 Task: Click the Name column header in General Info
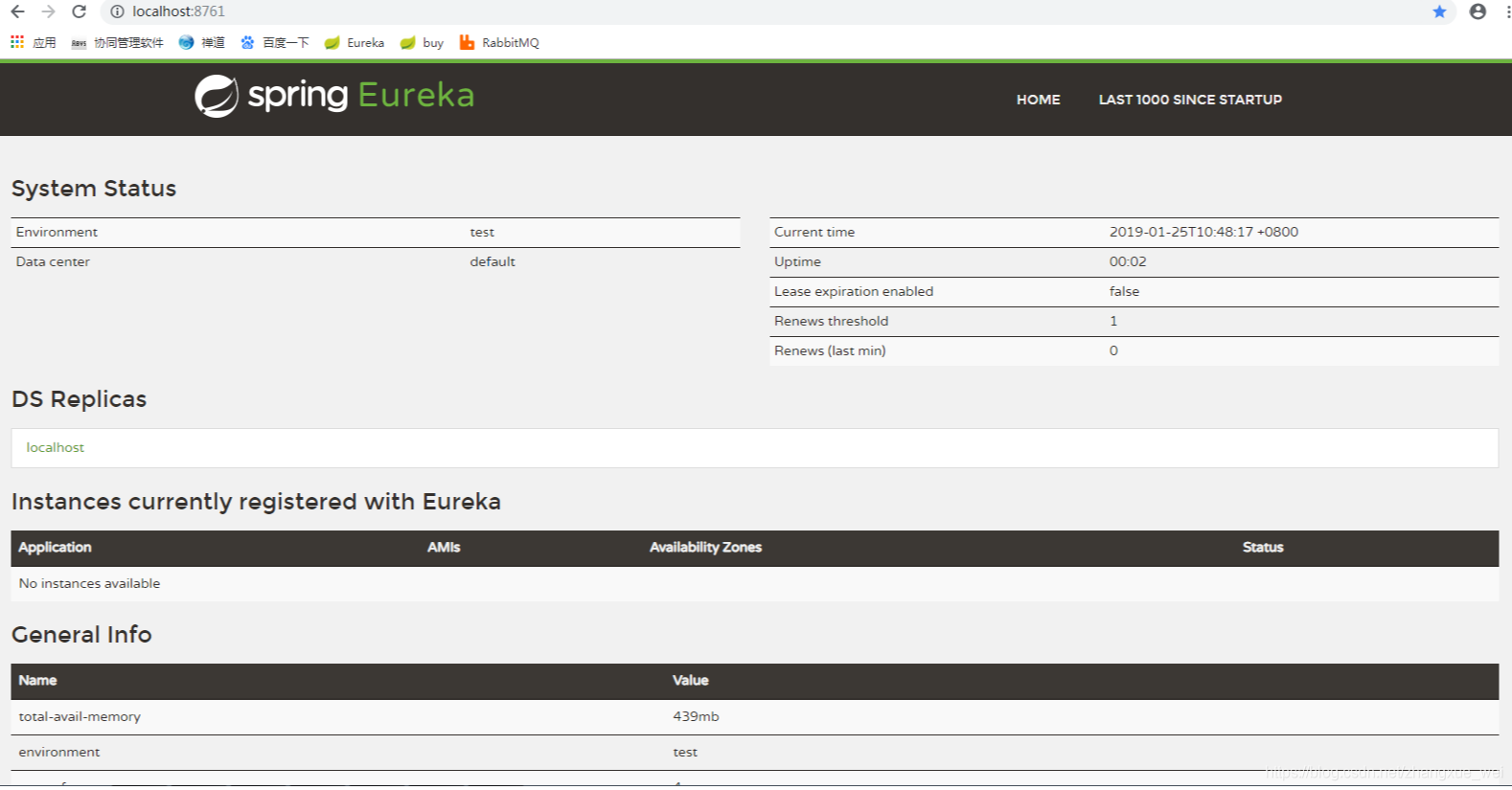tap(37, 680)
